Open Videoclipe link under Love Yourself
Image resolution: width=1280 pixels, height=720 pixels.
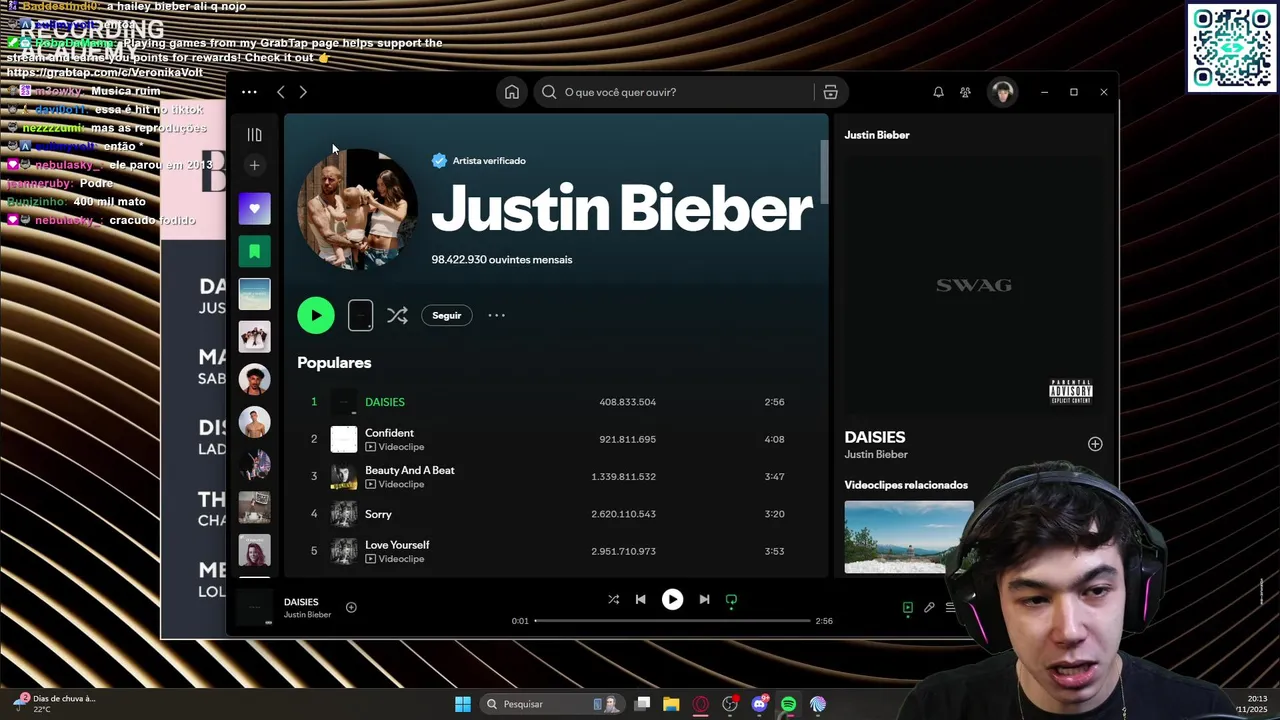[x=401, y=559]
